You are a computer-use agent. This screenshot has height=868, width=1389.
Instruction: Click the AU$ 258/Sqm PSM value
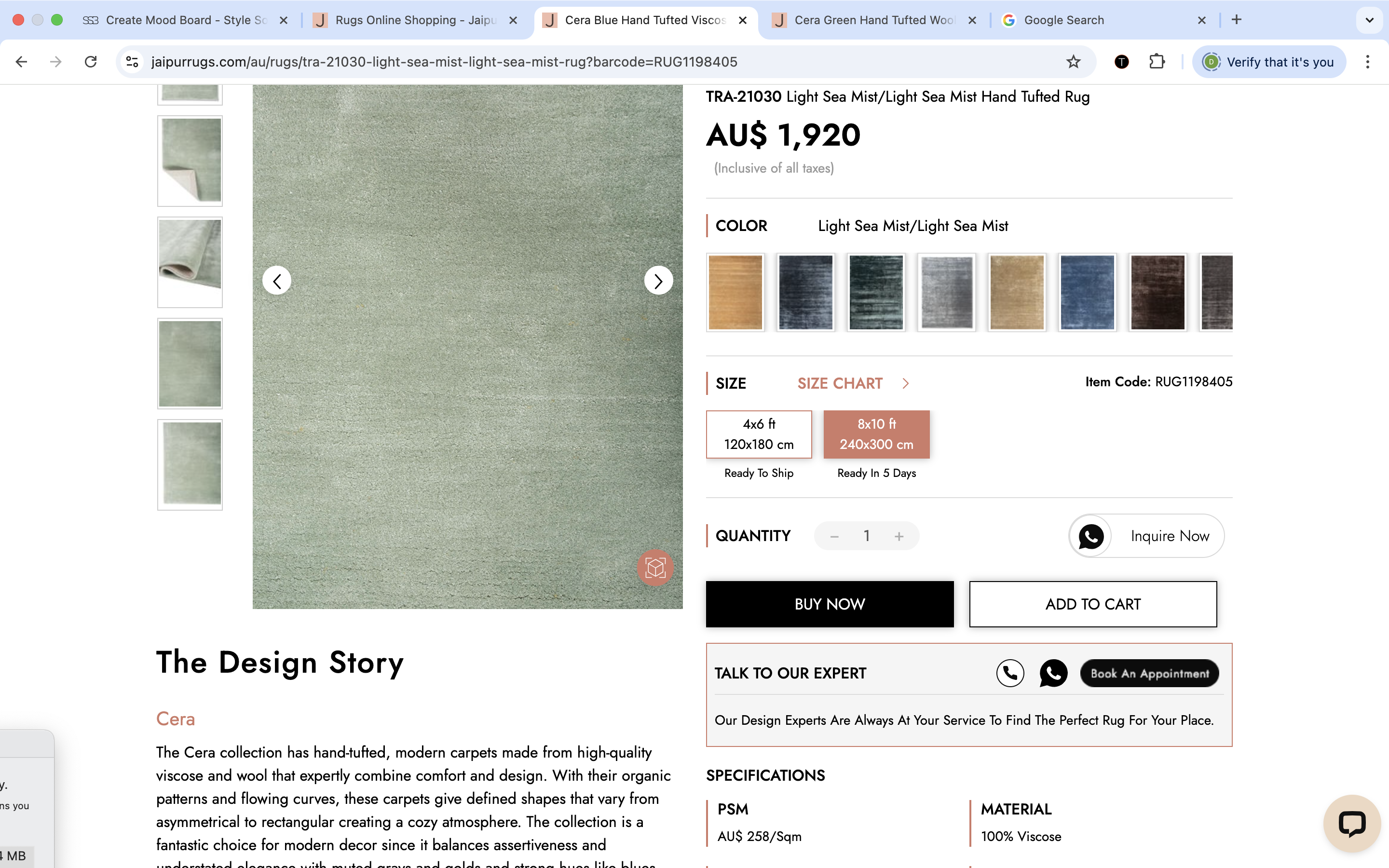pos(759,837)
